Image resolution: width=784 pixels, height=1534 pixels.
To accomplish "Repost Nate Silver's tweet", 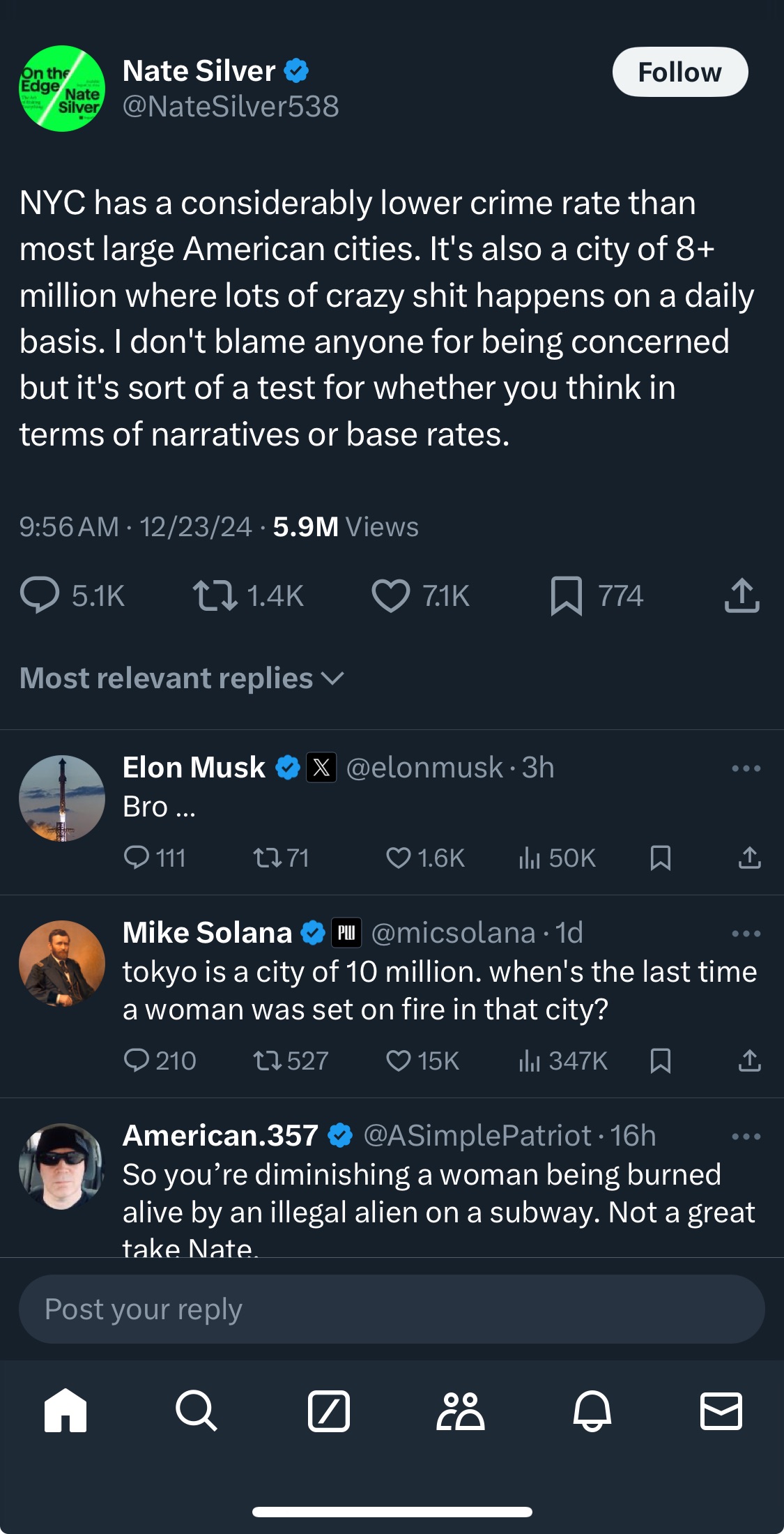I will pos(215,596).
